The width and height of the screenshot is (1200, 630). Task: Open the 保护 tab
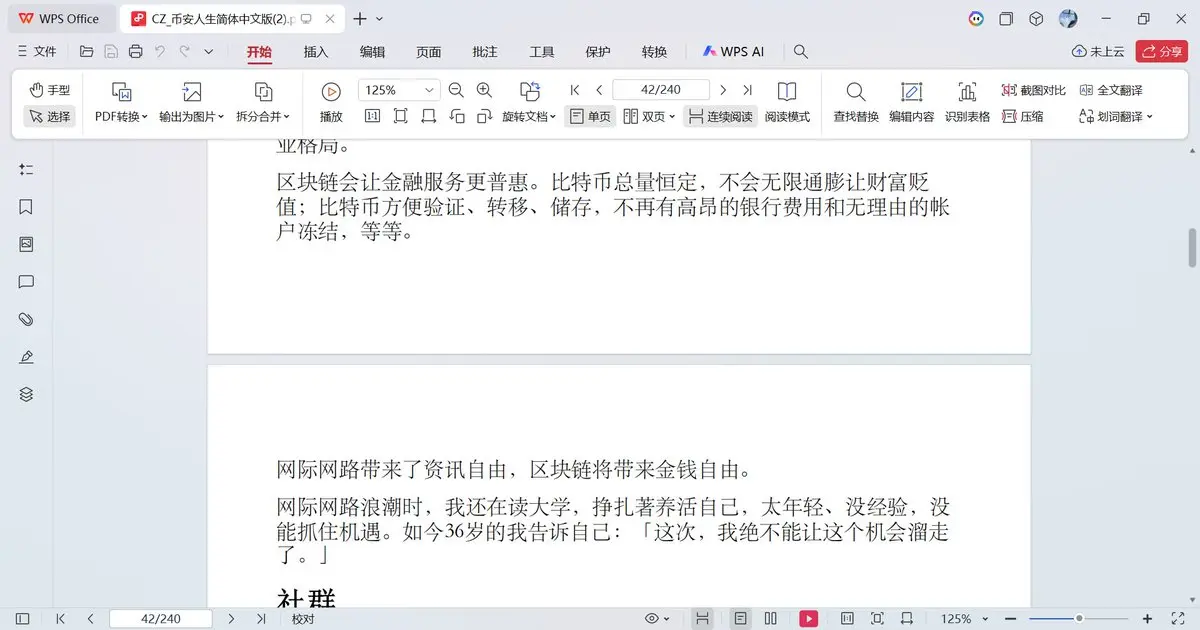coord(598,52)
